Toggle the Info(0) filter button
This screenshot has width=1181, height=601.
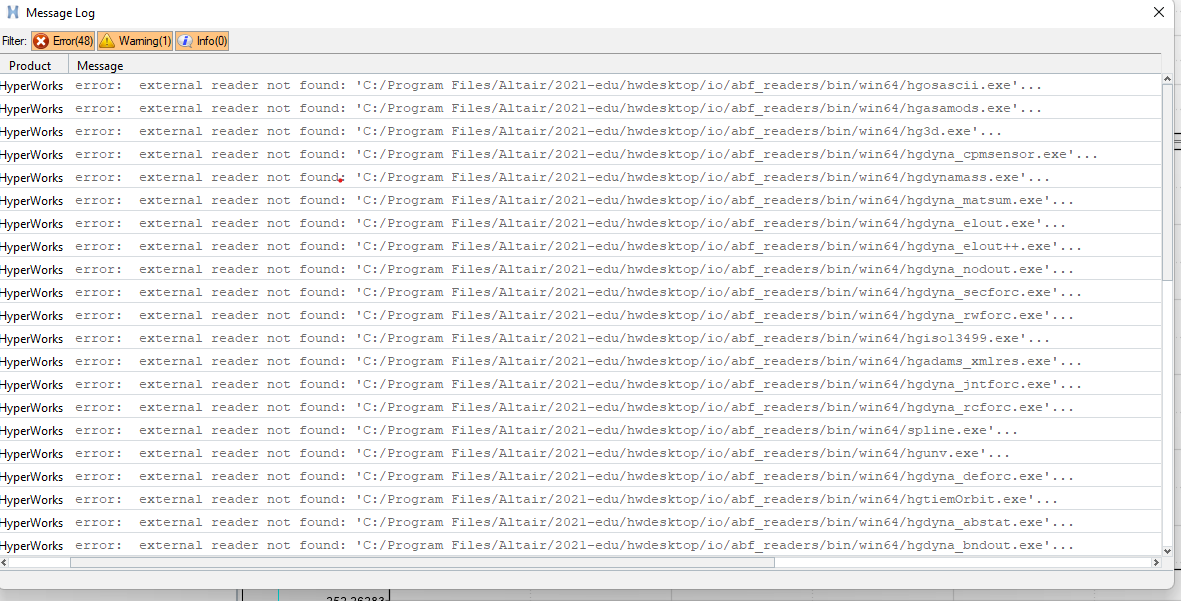click(203, 41)
